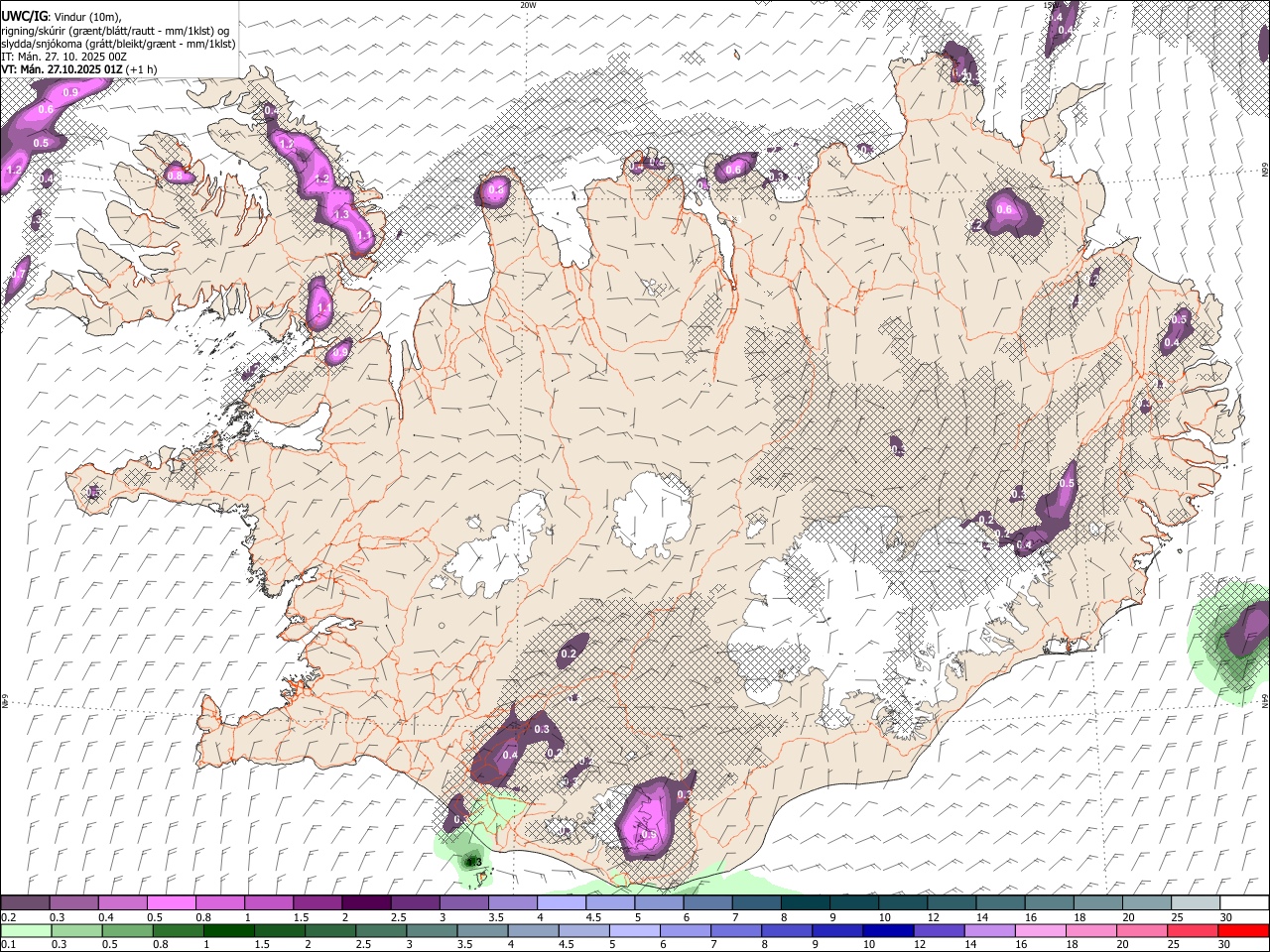Click the 0.5 bright pink snow-scale swatch
This screenshot has width=1270, height=952.
coord(171,903)
